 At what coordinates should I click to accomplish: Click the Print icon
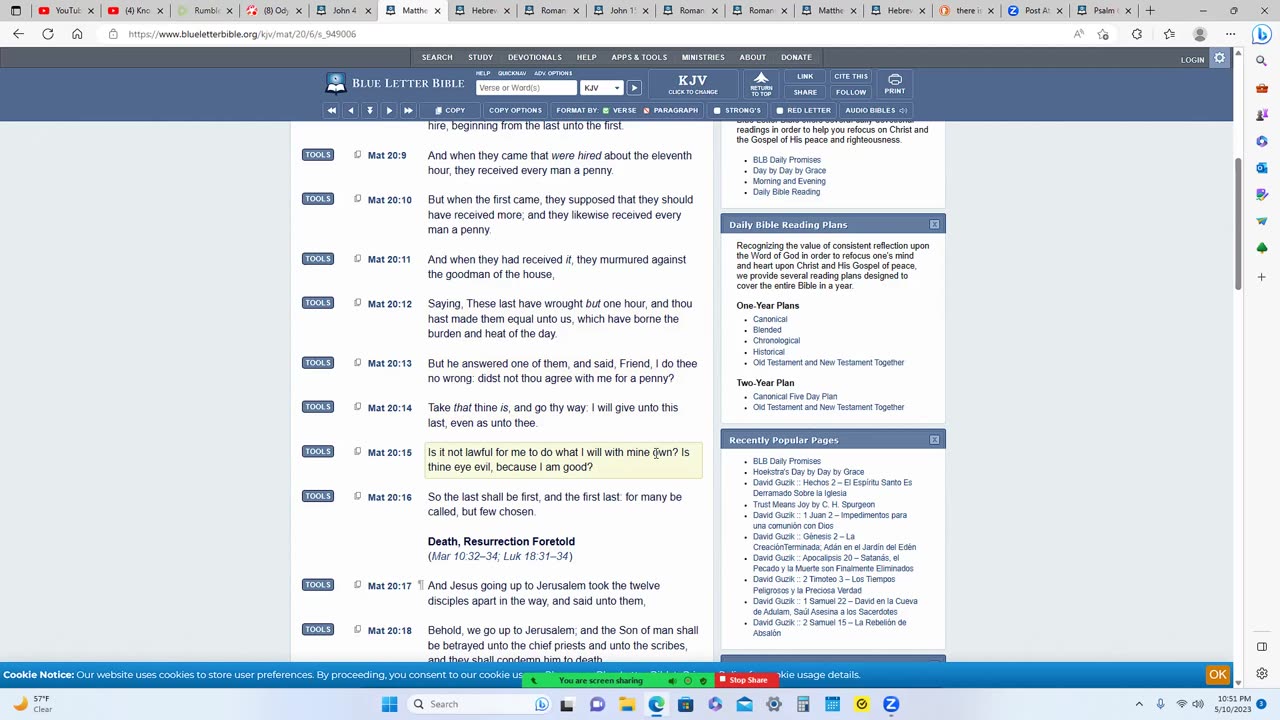click(895, 83)
